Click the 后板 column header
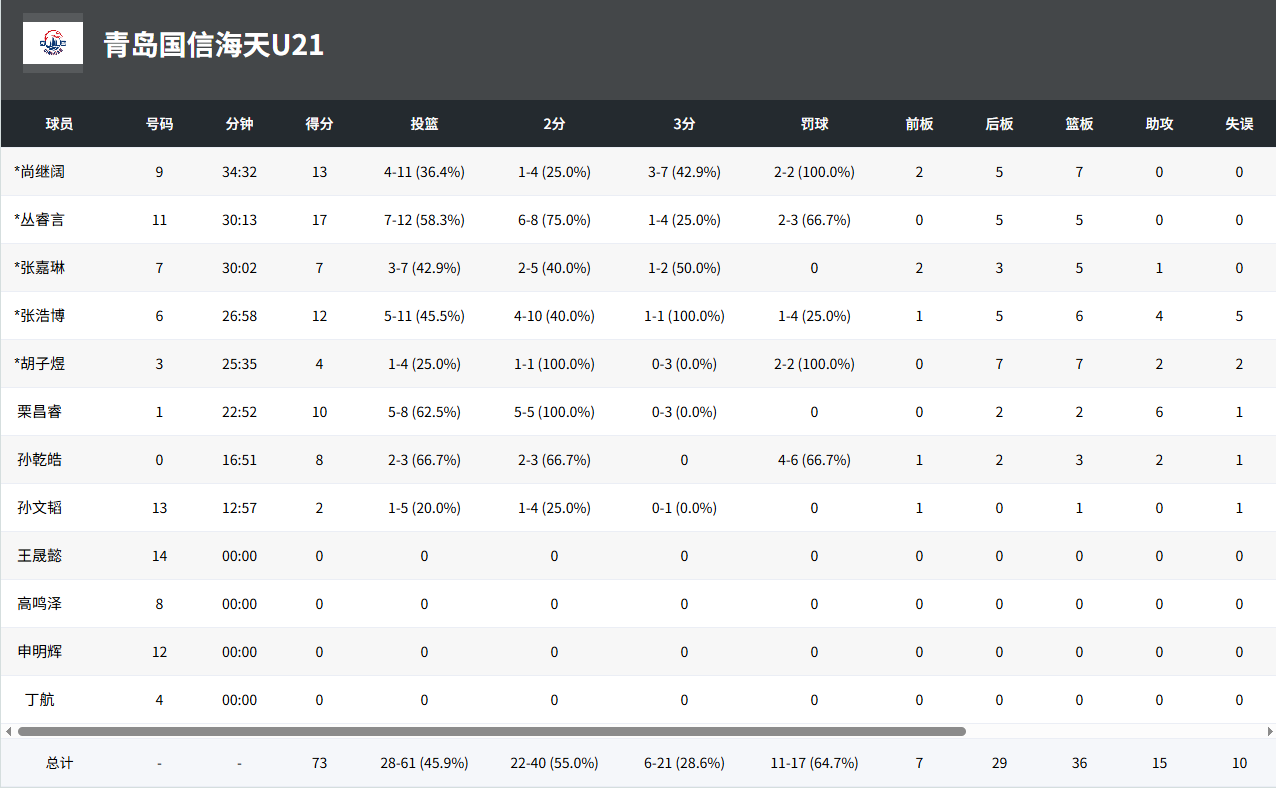Viewport: 1276px width, 789px height. (x=999, y=124)
